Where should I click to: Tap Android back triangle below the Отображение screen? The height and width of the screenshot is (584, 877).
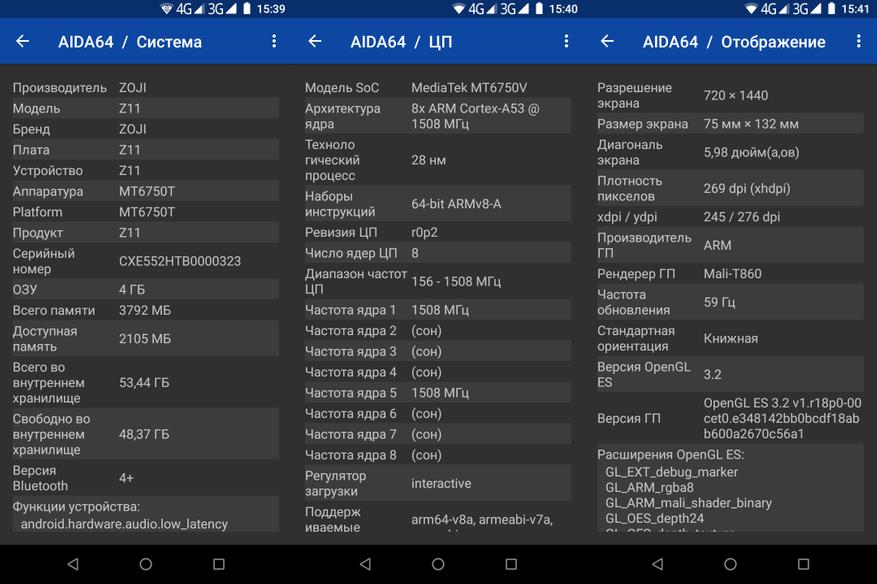[657, 564]
